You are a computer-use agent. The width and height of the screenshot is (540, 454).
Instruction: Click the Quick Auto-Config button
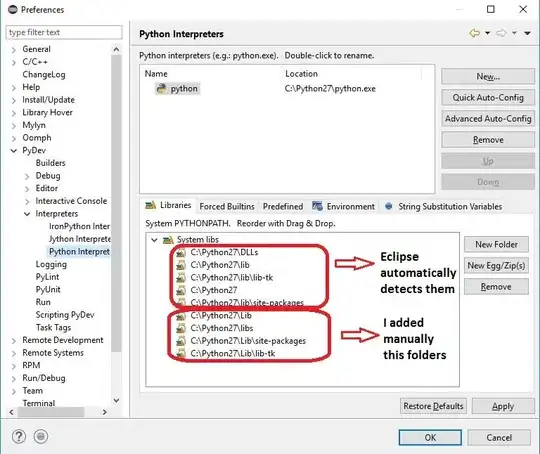pos(488,98)
